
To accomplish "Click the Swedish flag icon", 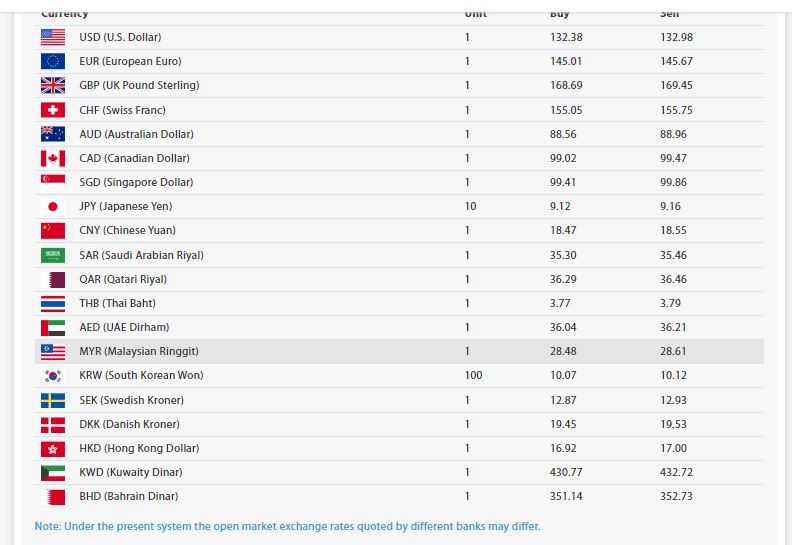I will click(53, 400).
